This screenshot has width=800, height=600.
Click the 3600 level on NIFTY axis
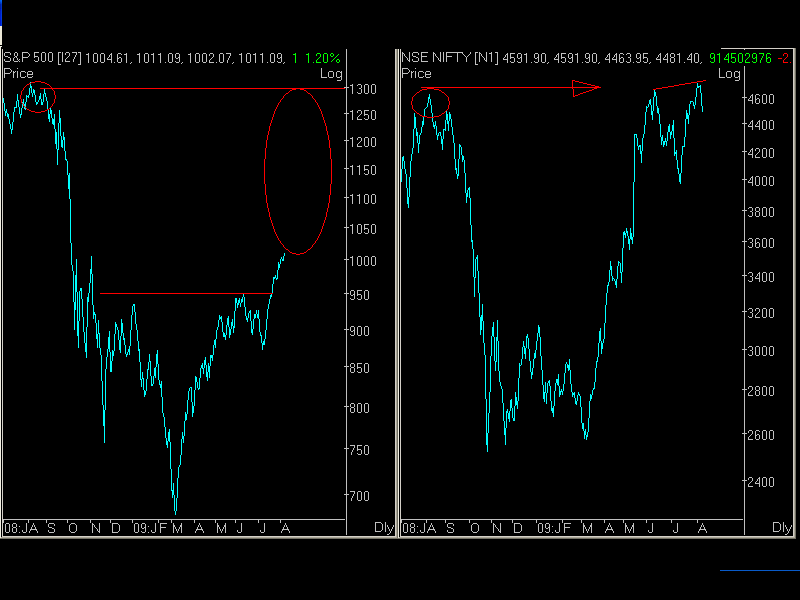[761, 243]
